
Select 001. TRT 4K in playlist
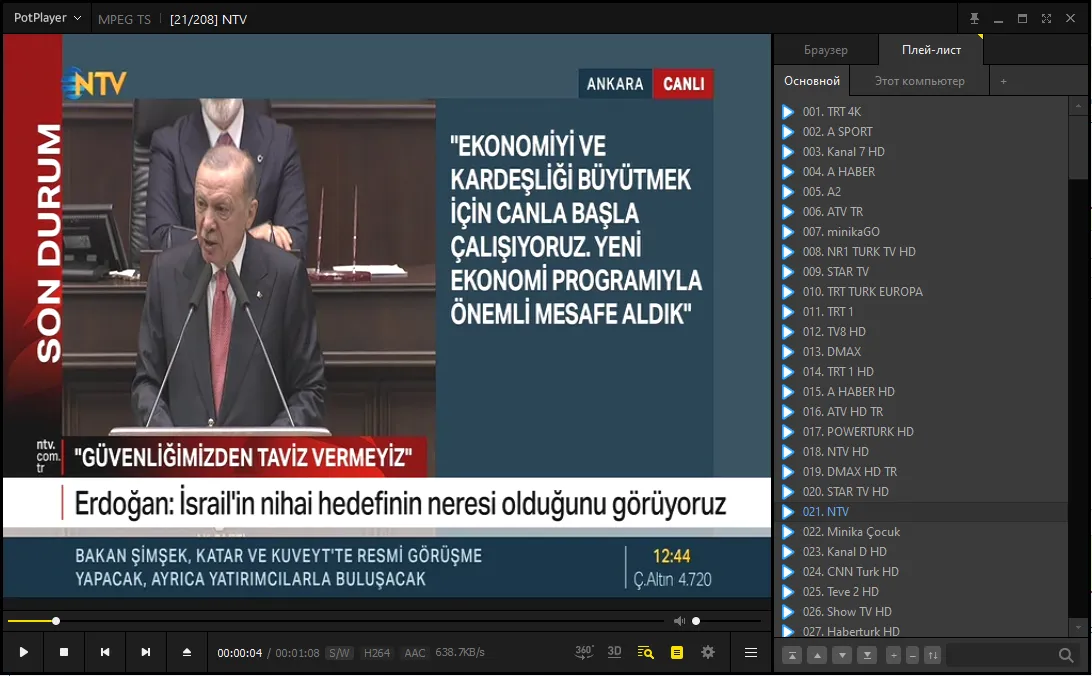(832, 111)
